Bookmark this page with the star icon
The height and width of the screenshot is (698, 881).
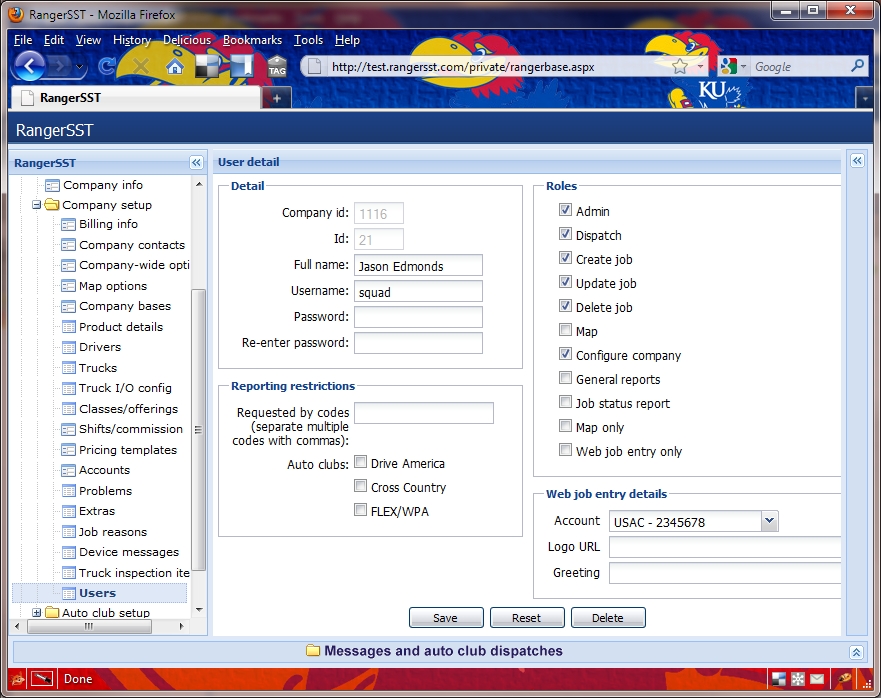pos(680,67)
